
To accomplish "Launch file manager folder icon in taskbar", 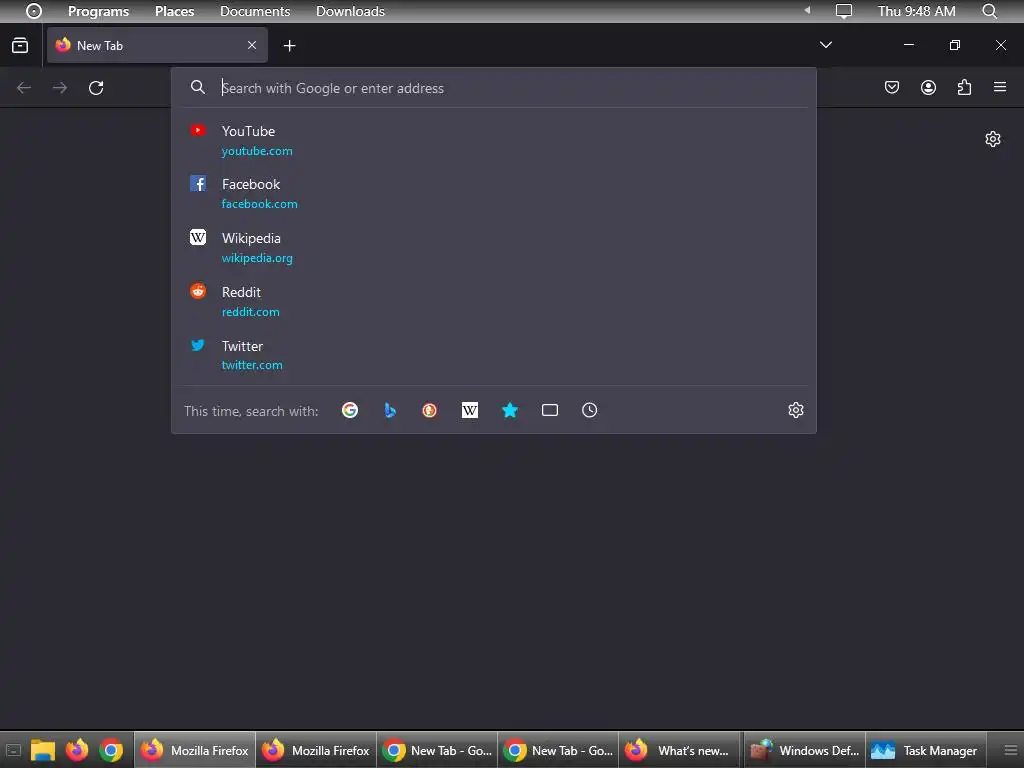I will click(43, 750).
